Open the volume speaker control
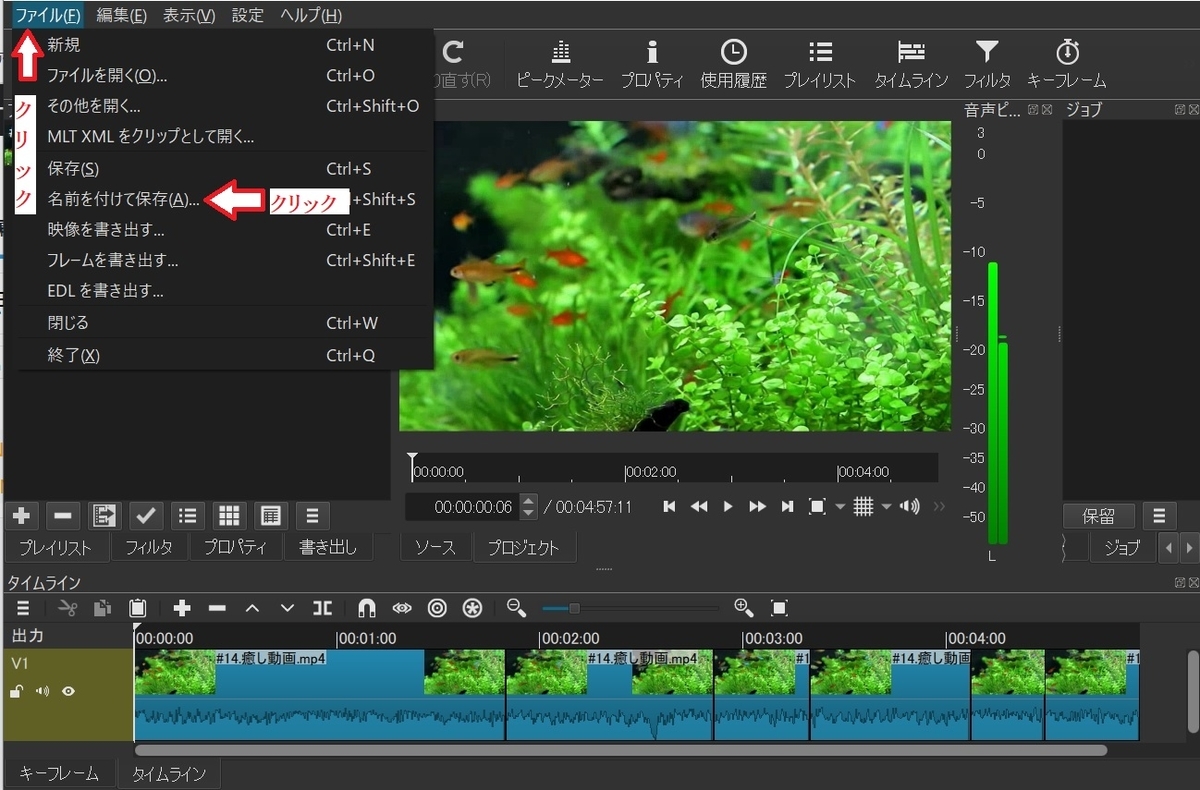 (x=910, y=507)
